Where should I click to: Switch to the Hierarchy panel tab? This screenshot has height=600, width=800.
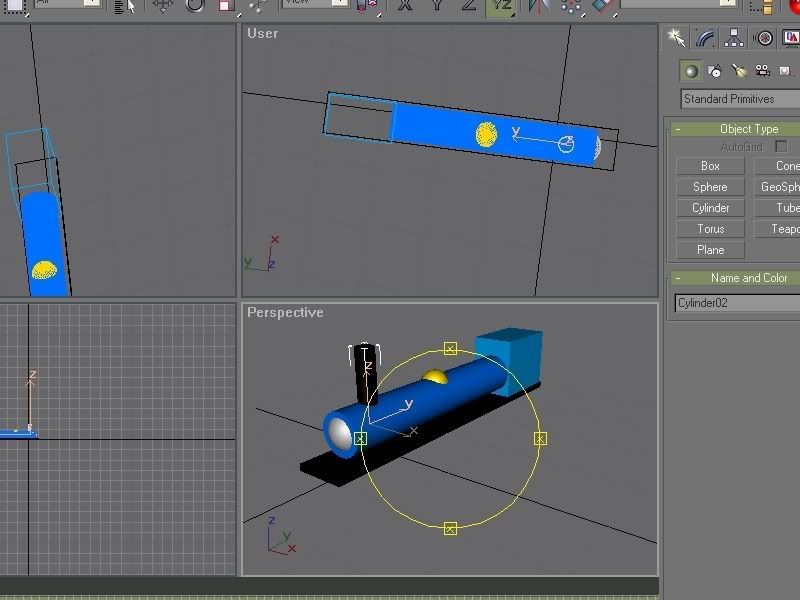pos(734,38)
